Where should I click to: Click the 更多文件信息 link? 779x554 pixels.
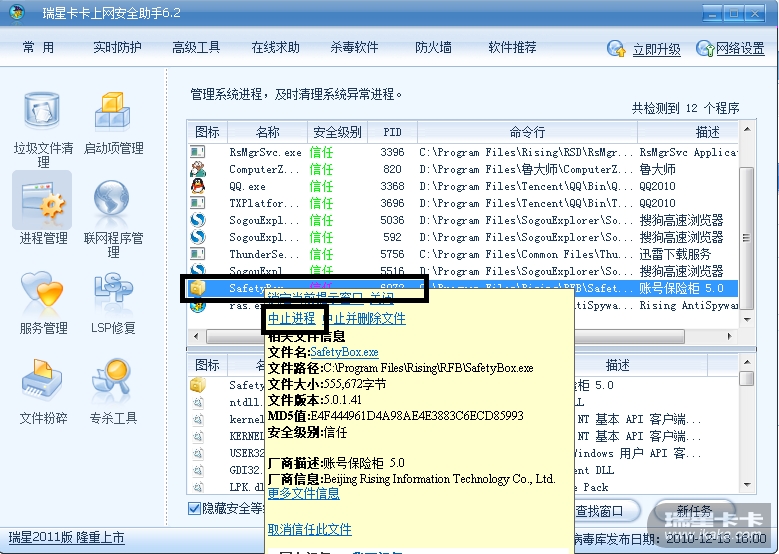click(x=304, y=493)
